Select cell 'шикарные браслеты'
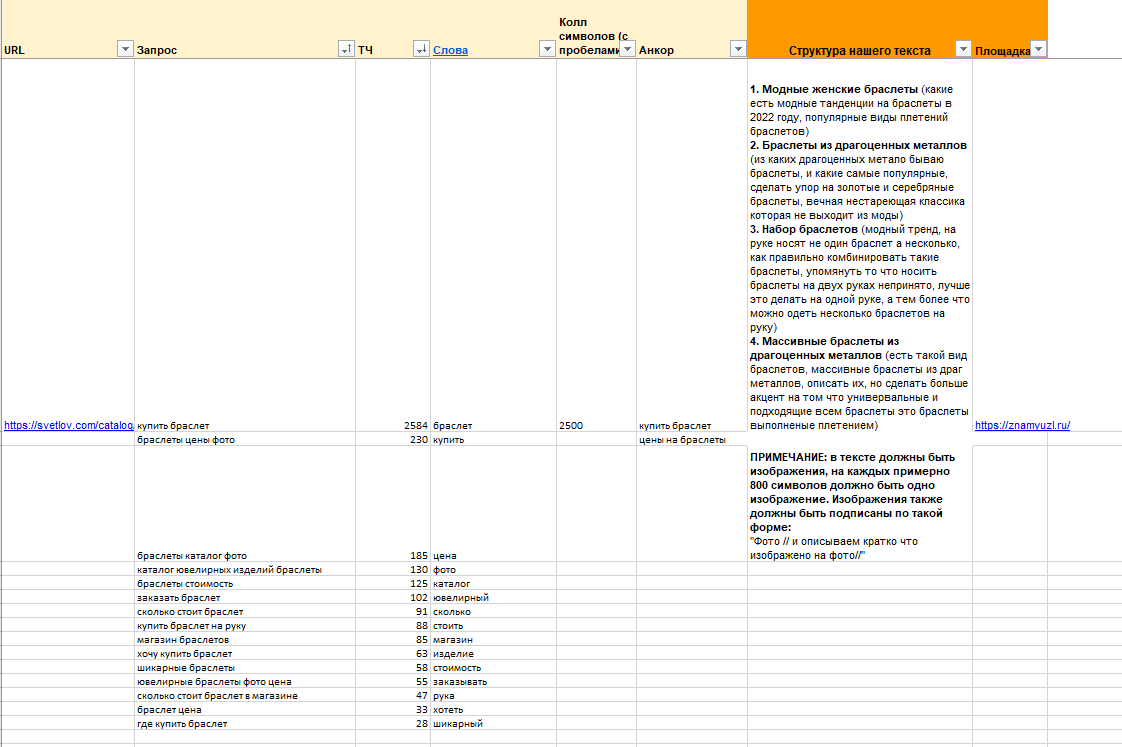The height and width of the screenshot is (747, 1122). click(x=245, y=667)
